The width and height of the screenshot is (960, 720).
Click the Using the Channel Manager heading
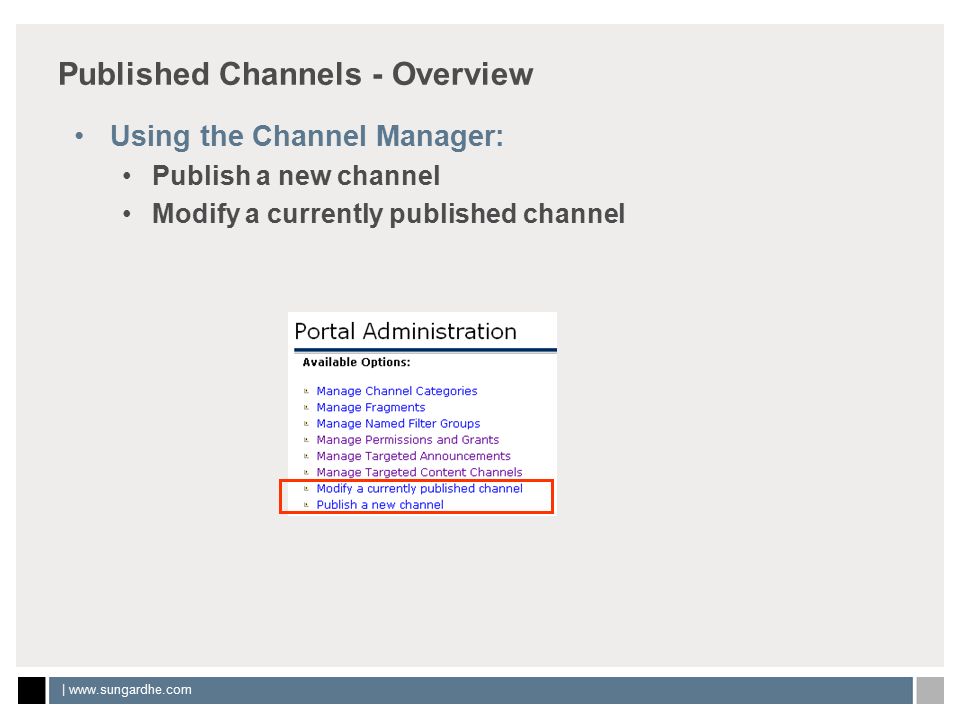tap(307, 136)
